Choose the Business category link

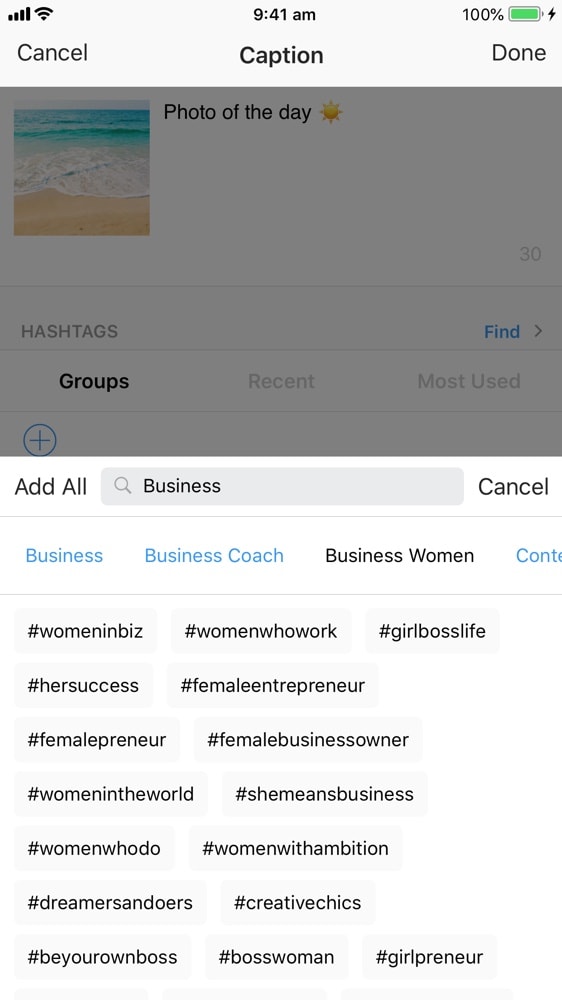pyautogui.click(x=64, y=555)
